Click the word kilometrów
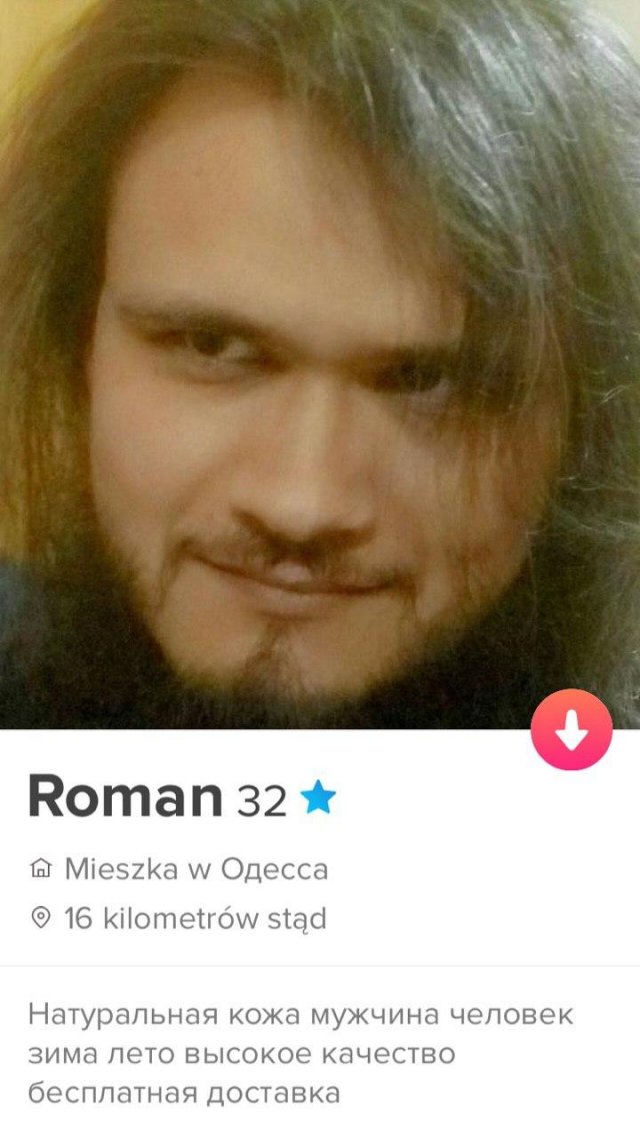Image resolution: width=640 pixels, height=1137 pixels. [x=181, y=919]
